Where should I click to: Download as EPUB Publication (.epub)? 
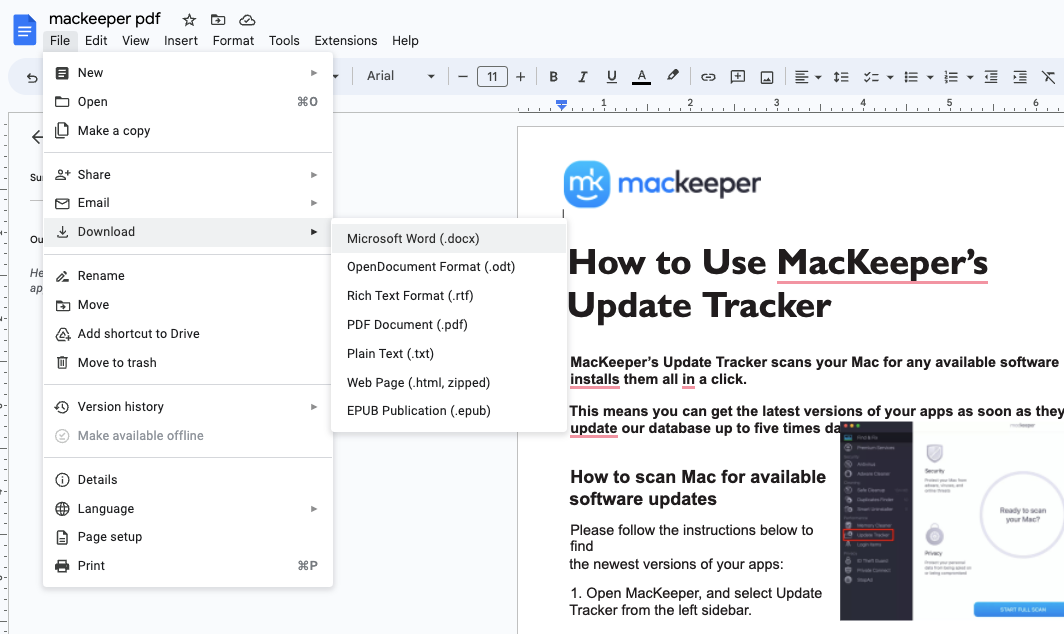[449, 411]
